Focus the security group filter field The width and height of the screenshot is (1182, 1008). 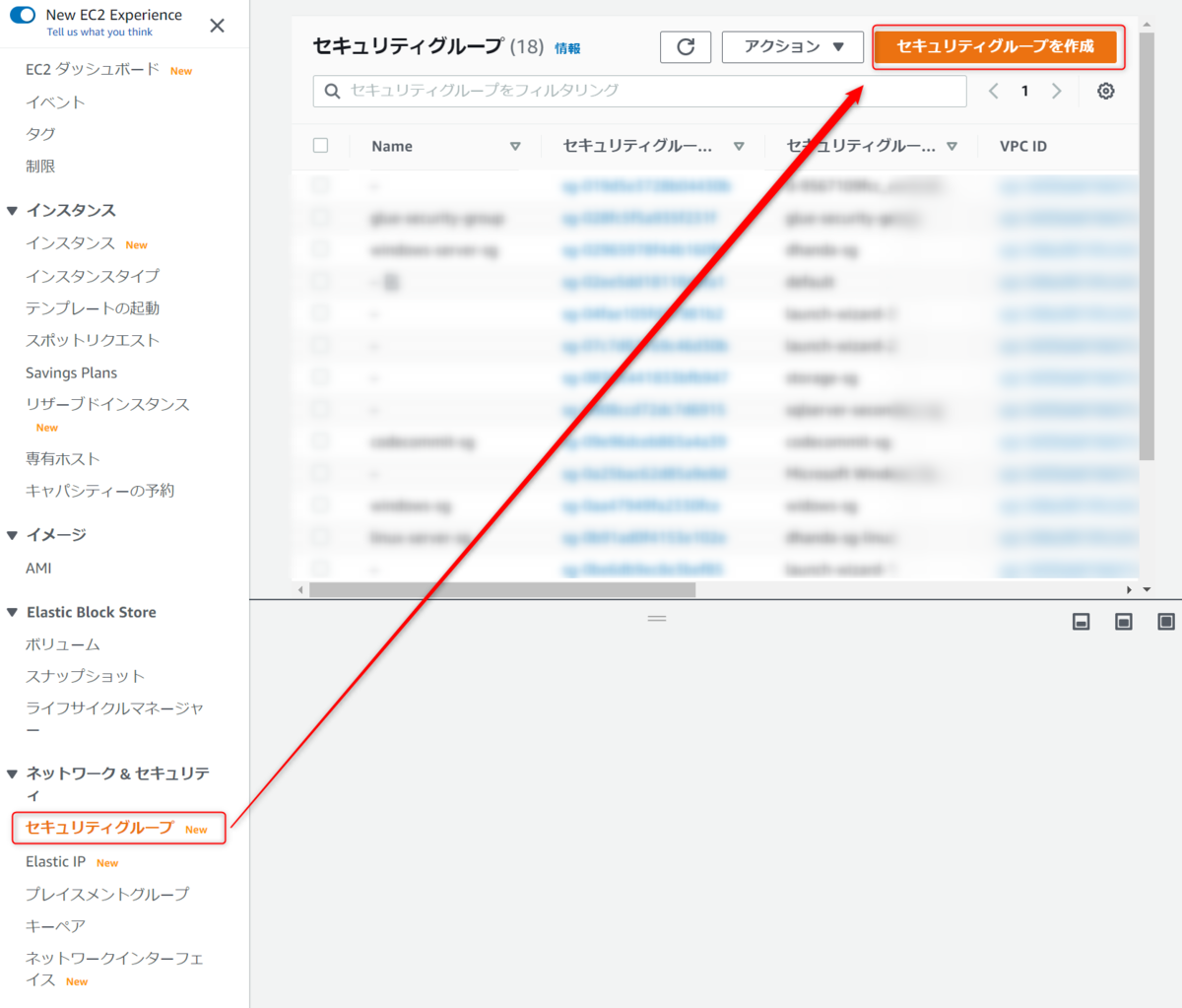[640, 91]
